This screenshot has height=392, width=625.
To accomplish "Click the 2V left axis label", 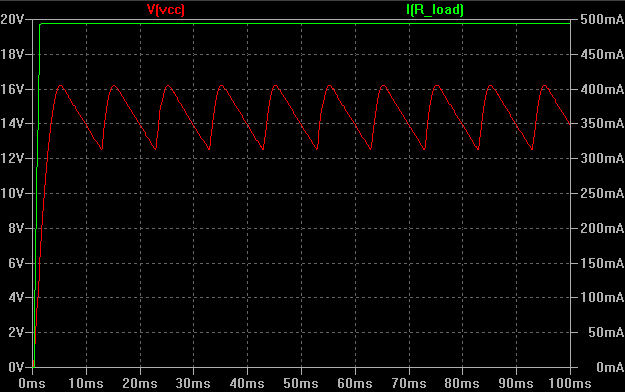I will [16, 332].
